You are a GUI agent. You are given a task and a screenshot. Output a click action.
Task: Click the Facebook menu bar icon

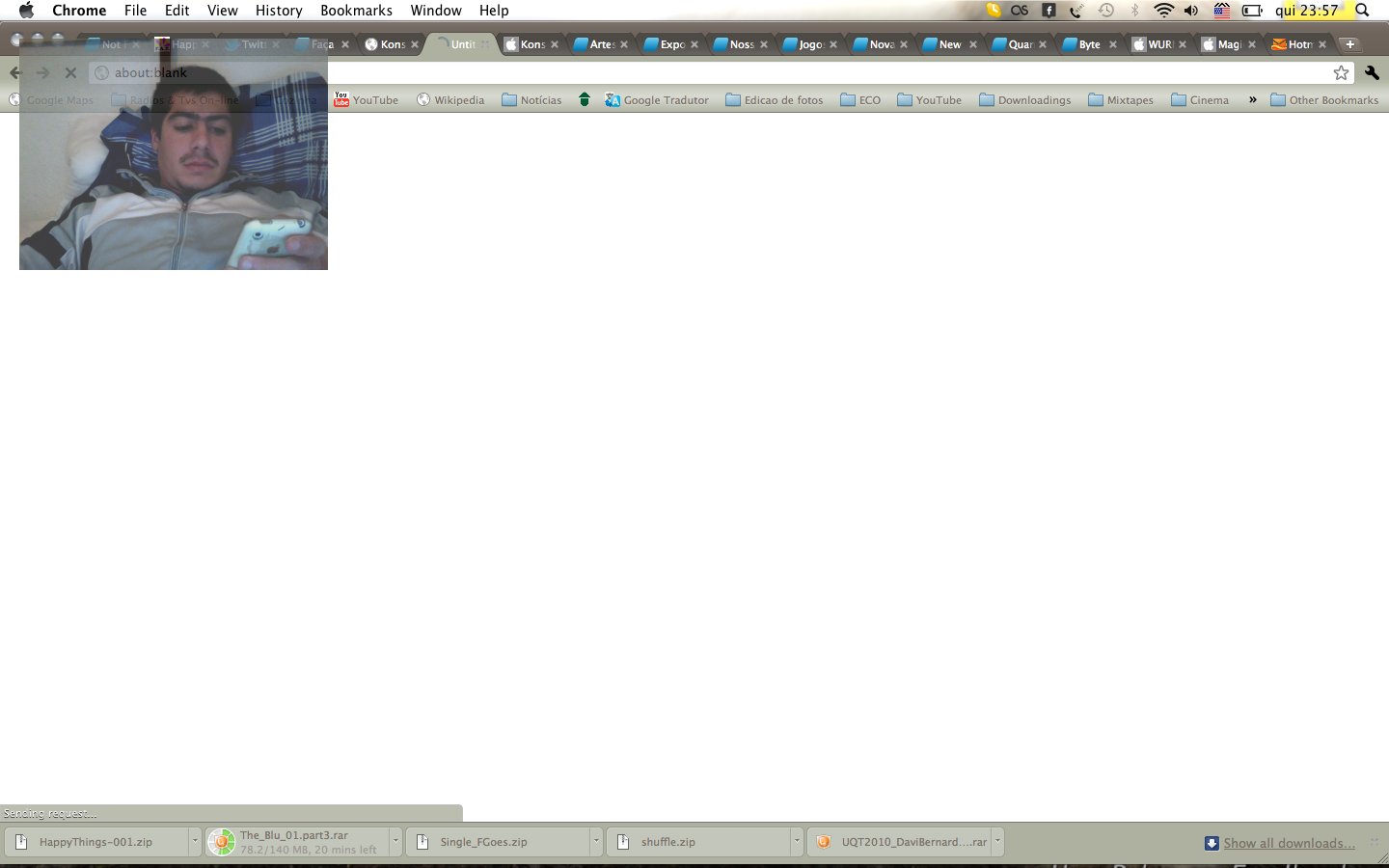click(1049, 11)
